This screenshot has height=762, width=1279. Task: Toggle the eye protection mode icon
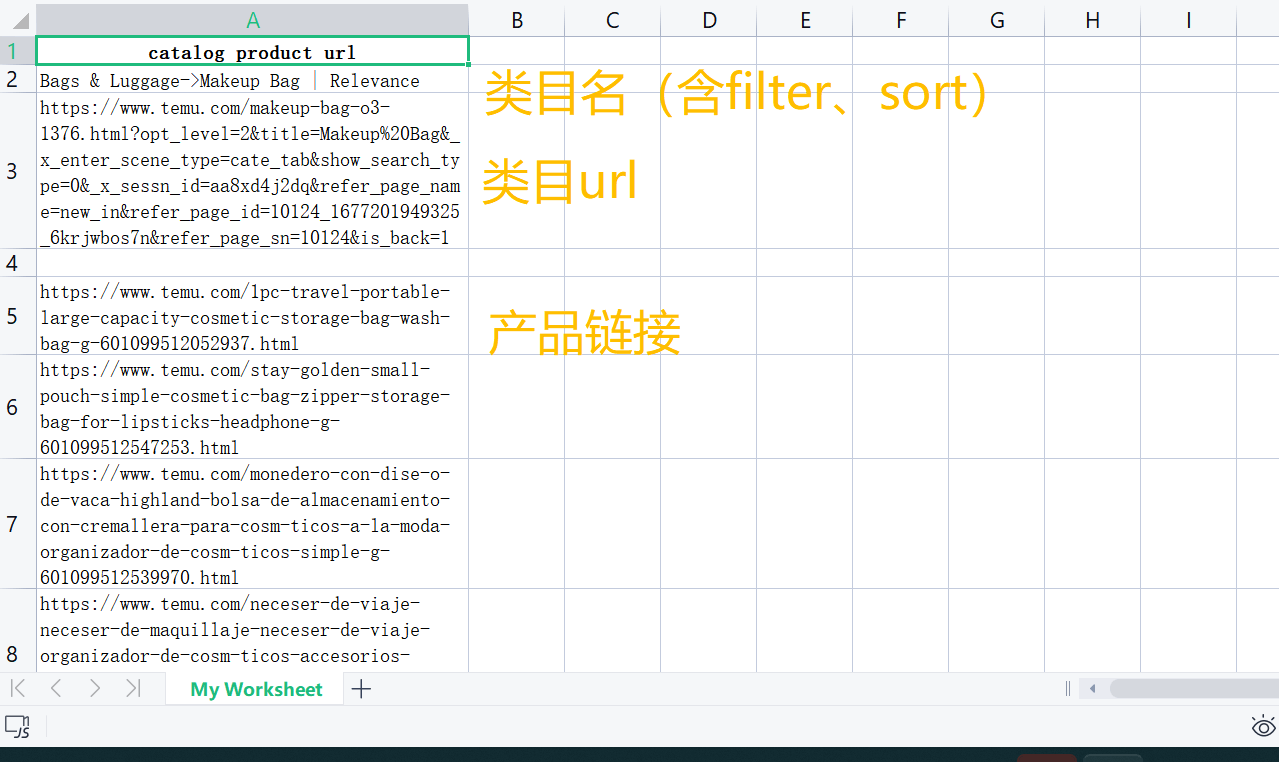pyautogui.click(x=1263, y=726)
